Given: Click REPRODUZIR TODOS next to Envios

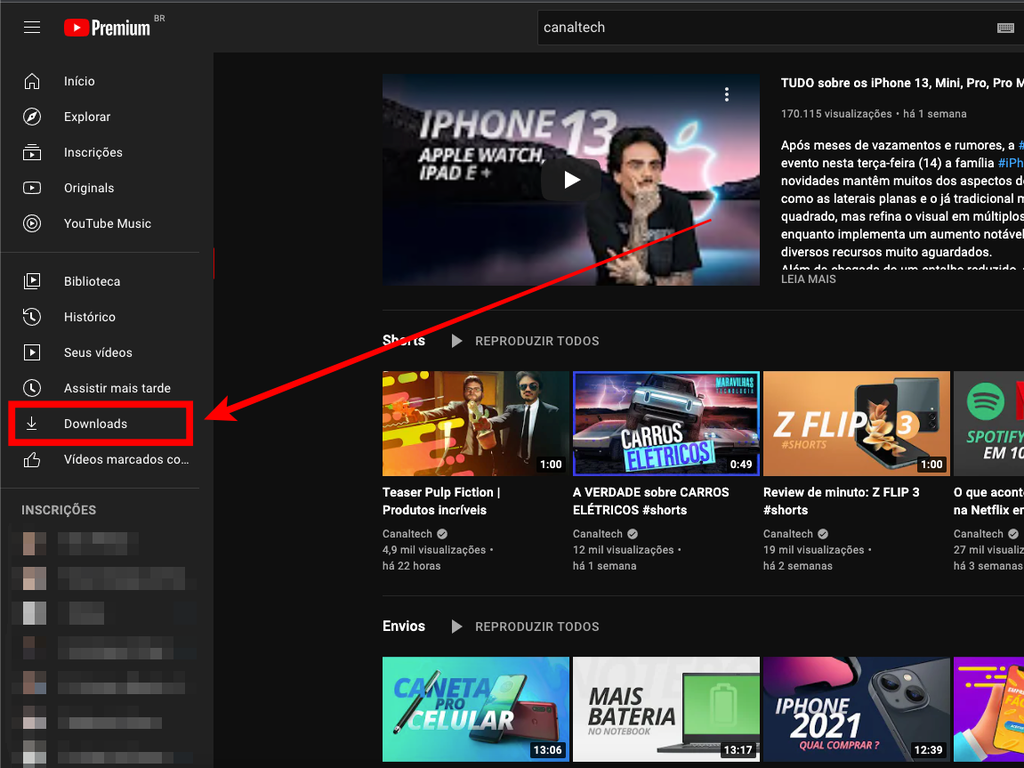Looking at the screenshot, I should [x=537, y=626].
